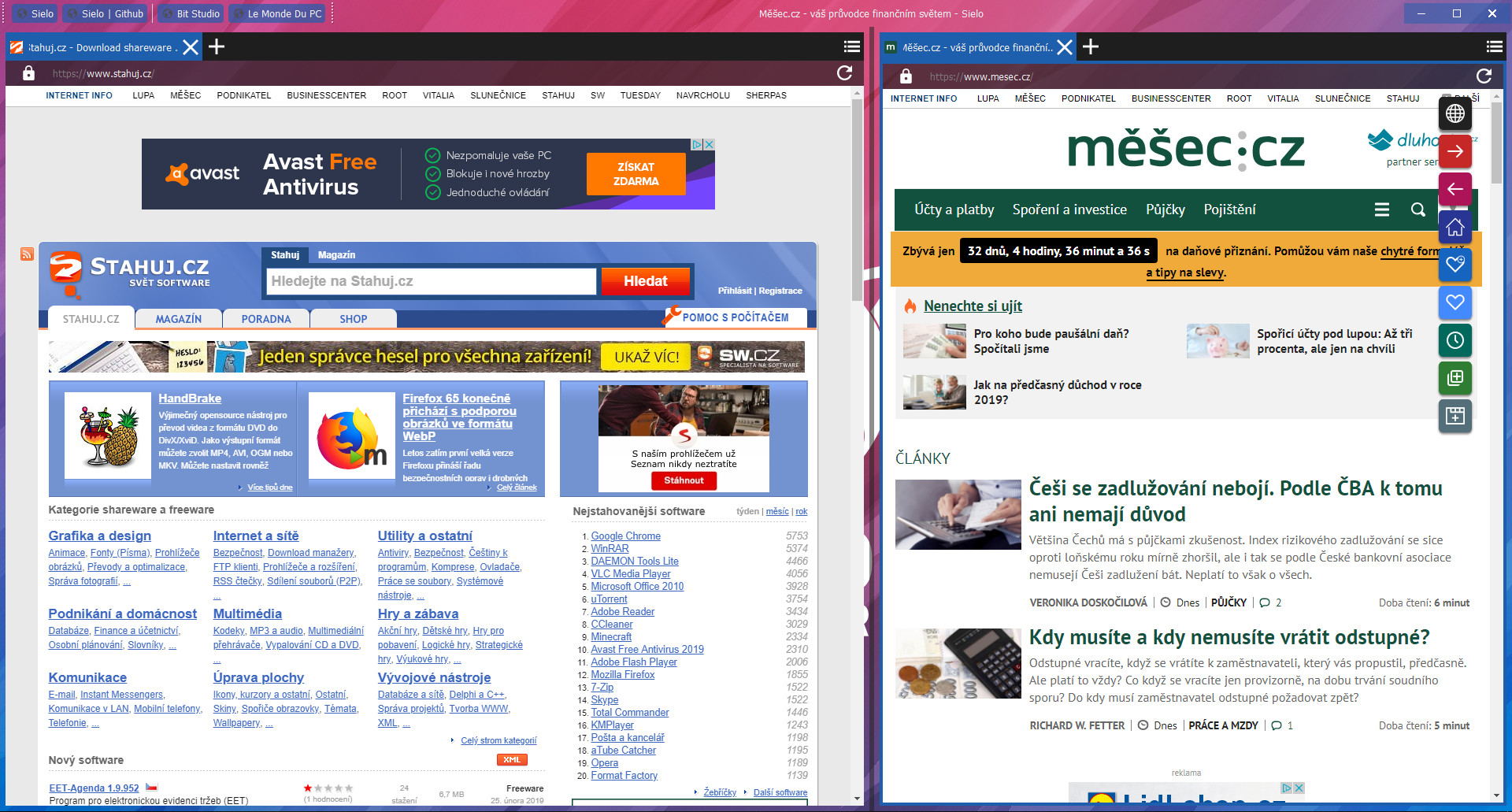Click the calculator thumbnail of the odstupné article
This screenshot has height=812, width=1512.
point(958,663)
